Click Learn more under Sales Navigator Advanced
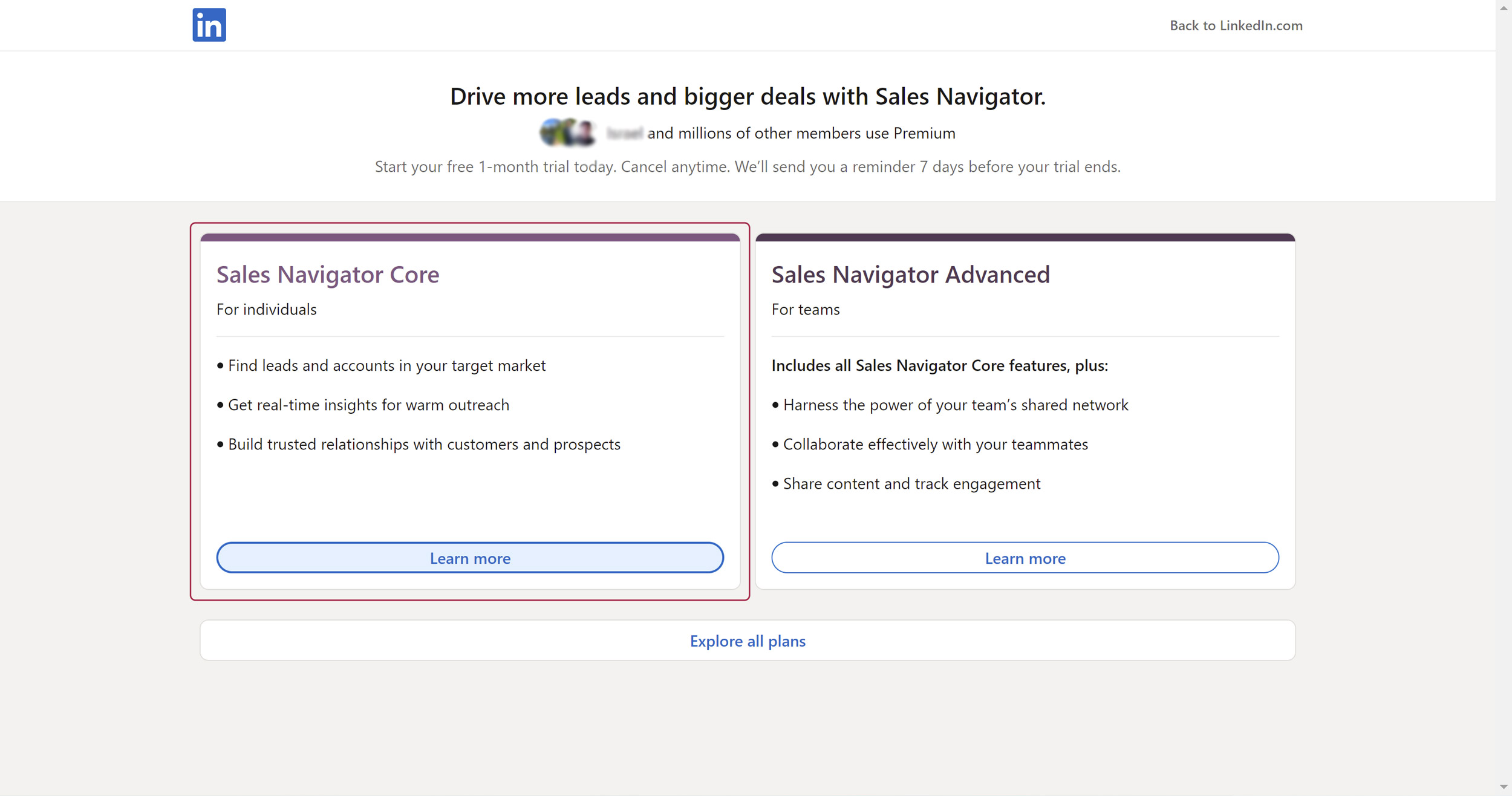The height and width of the screenshot is (796, 1512). pos(1025,558)
